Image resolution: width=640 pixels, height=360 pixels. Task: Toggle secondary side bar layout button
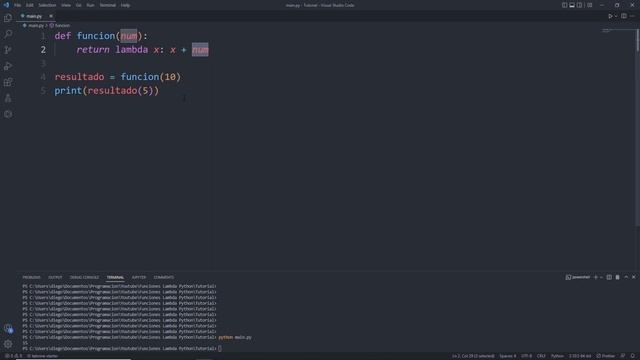(x=580, y=5)
